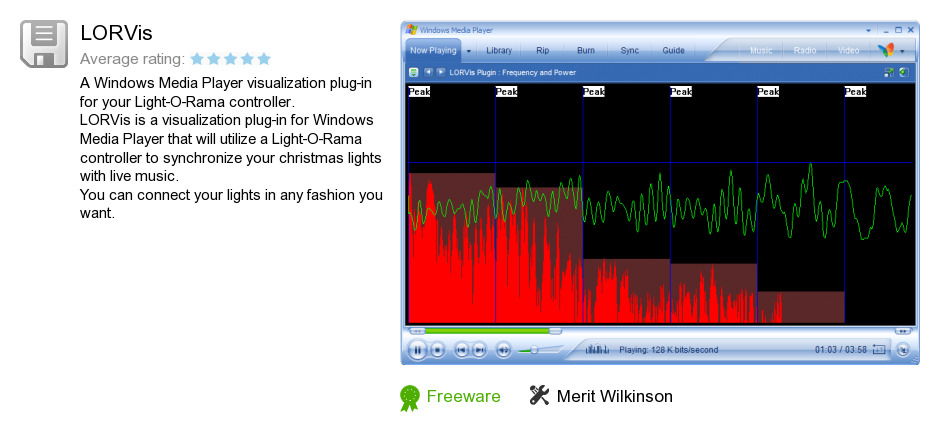Click the Windows logo in the player title bar
This screenshot has width=940, height=442.
tap(411, 29)
